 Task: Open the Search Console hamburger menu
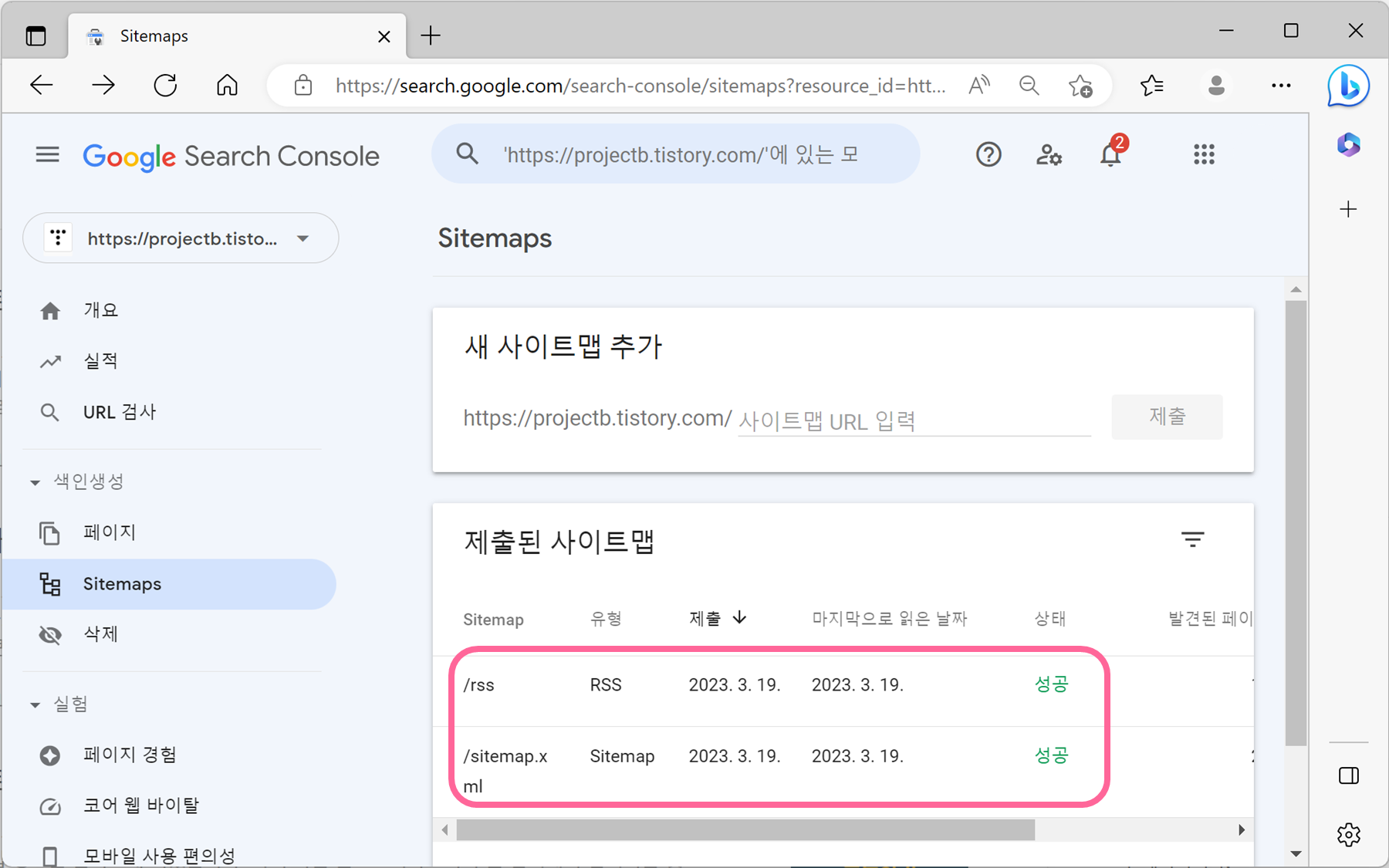48,155
